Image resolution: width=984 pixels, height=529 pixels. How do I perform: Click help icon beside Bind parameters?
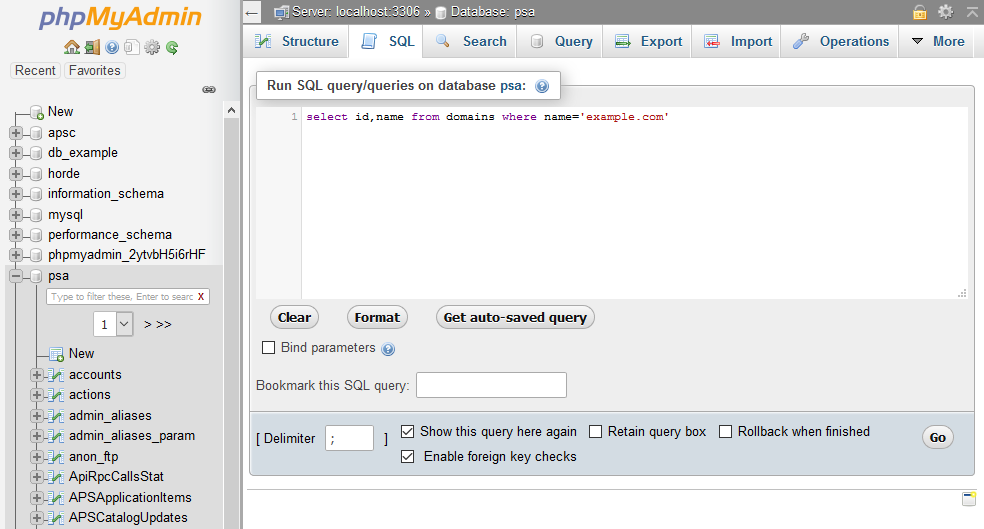[x=388, y=349]
